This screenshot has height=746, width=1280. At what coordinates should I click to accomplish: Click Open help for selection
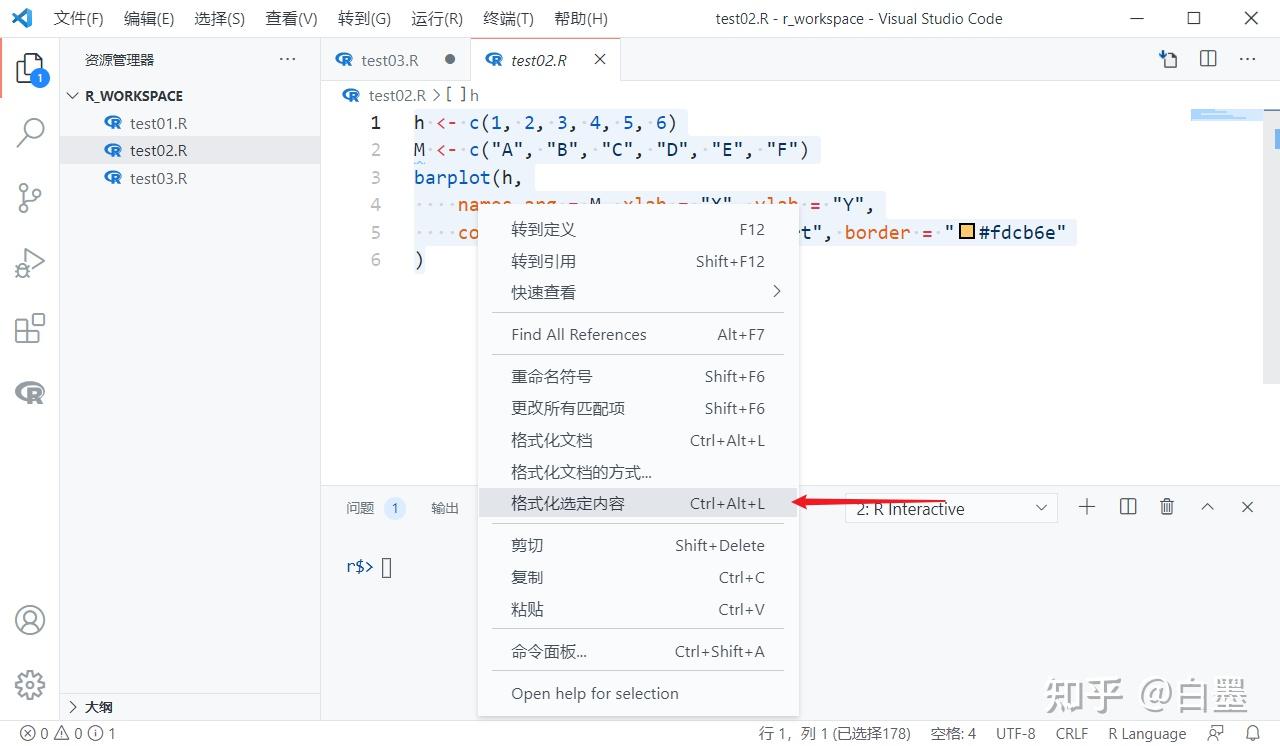coord(597,693)
